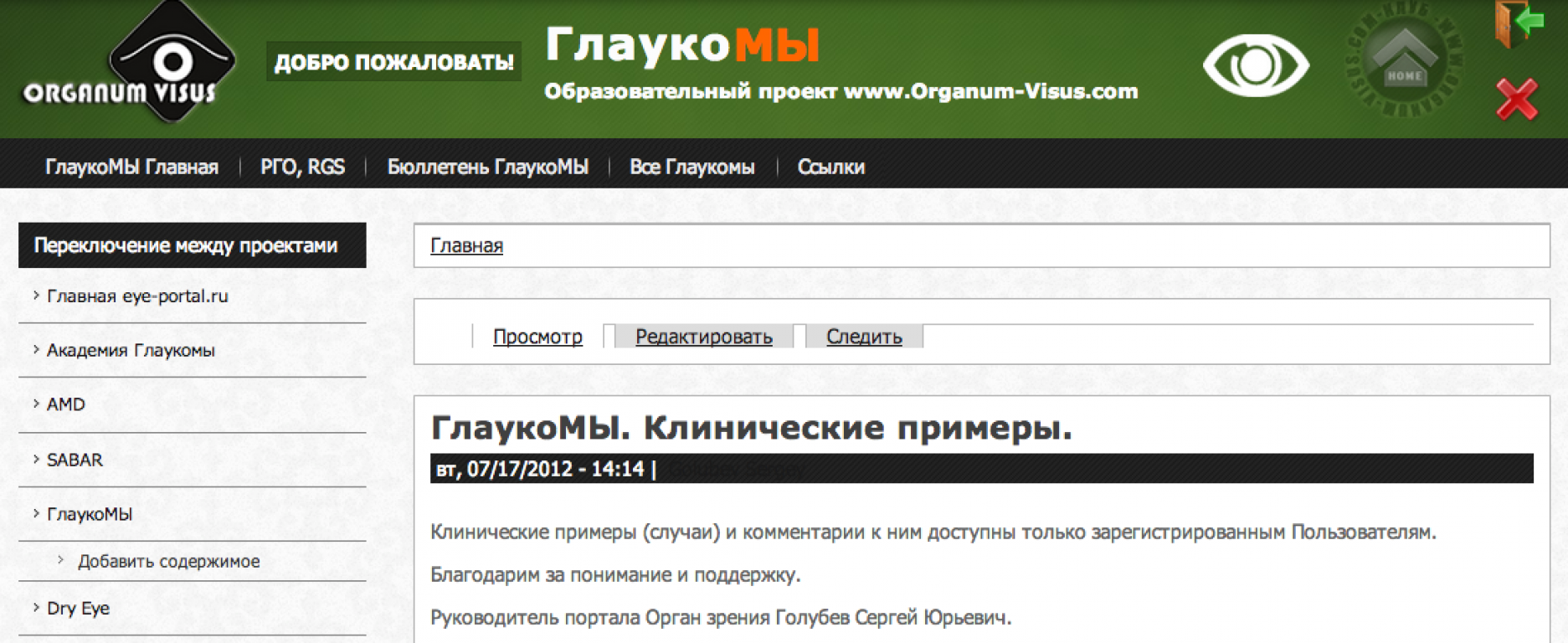
Task: Click the red X icon
Action: coord(1517,100)
